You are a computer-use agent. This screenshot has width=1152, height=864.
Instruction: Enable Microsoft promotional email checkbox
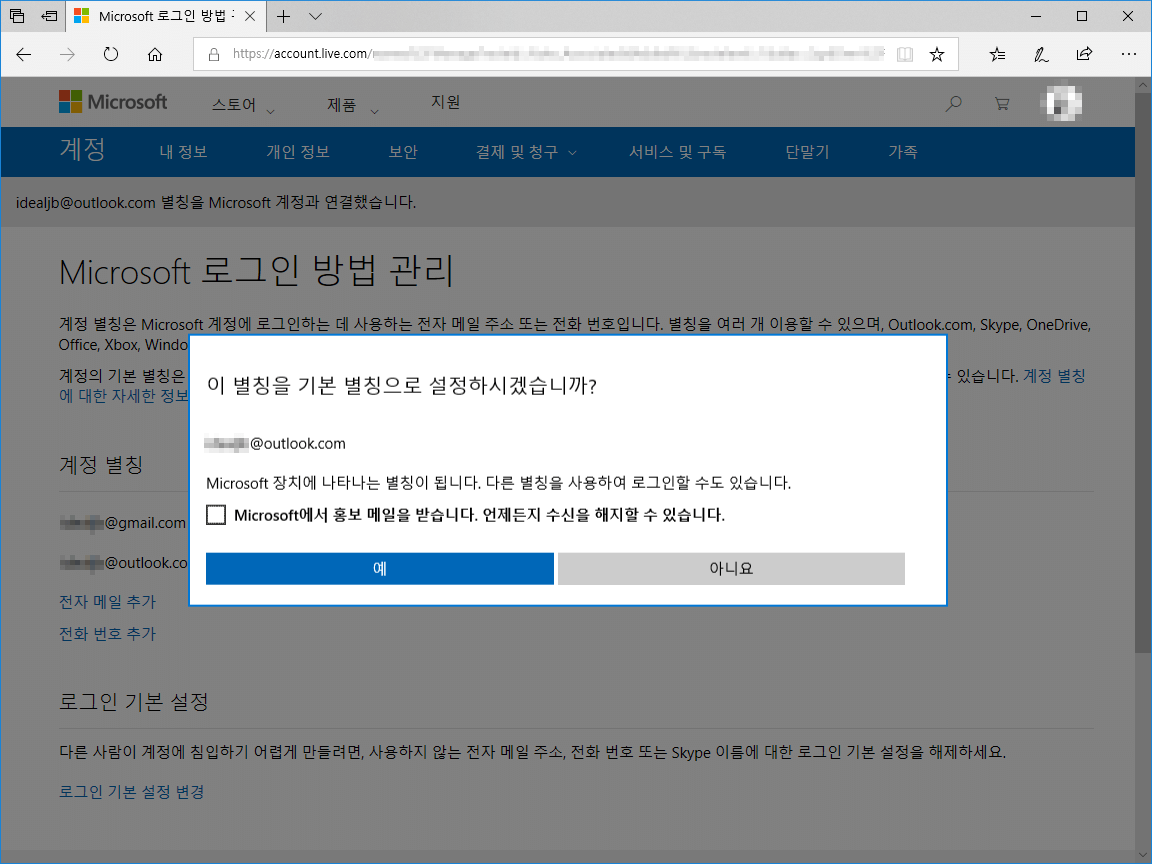point(216,515)
